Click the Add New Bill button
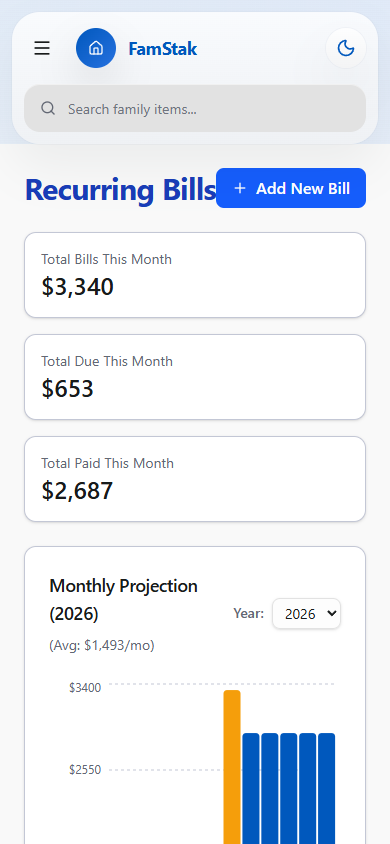Image resolution: width=390 pixels, height=844 pixels. click(291, 188)
